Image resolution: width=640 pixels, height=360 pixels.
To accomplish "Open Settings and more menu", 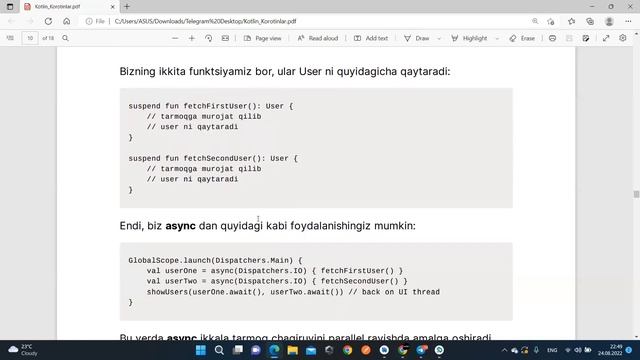I will [628, 21].
